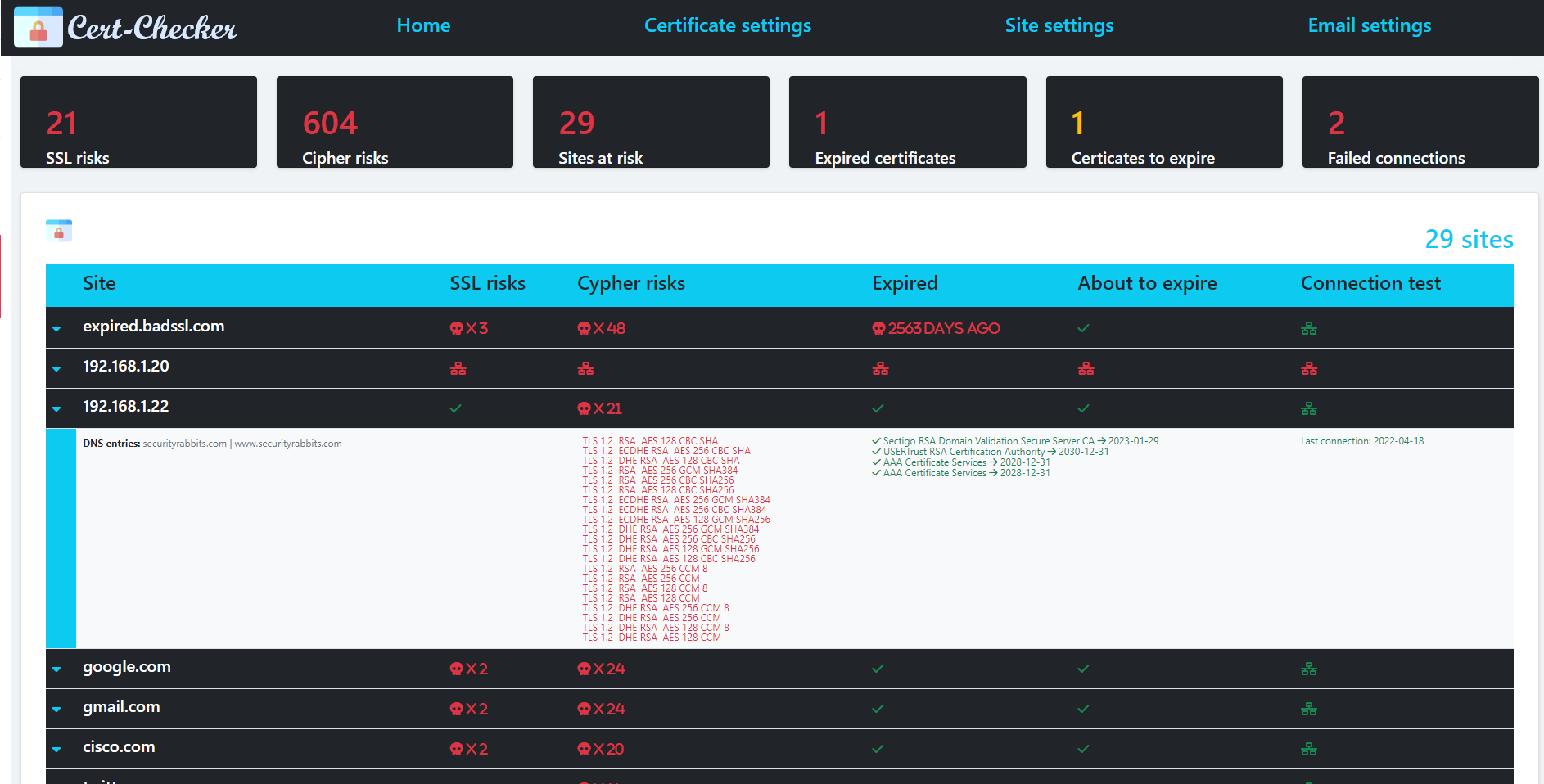Click the connection test icon for cisco.com
The image size is (1544, 784).
point(1308,749)
